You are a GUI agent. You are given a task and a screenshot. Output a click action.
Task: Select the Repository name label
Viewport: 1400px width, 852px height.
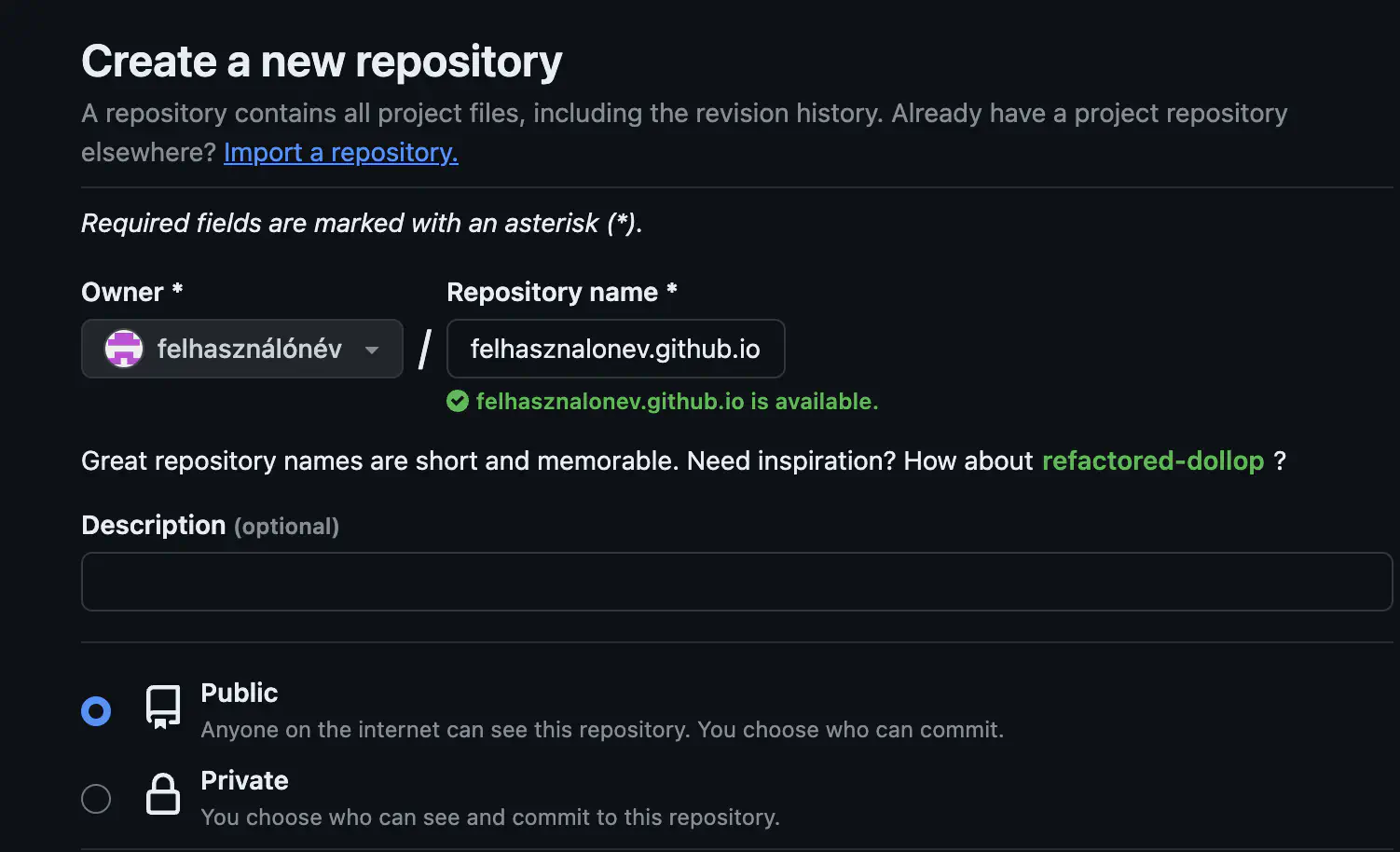(x=561, y=292)
